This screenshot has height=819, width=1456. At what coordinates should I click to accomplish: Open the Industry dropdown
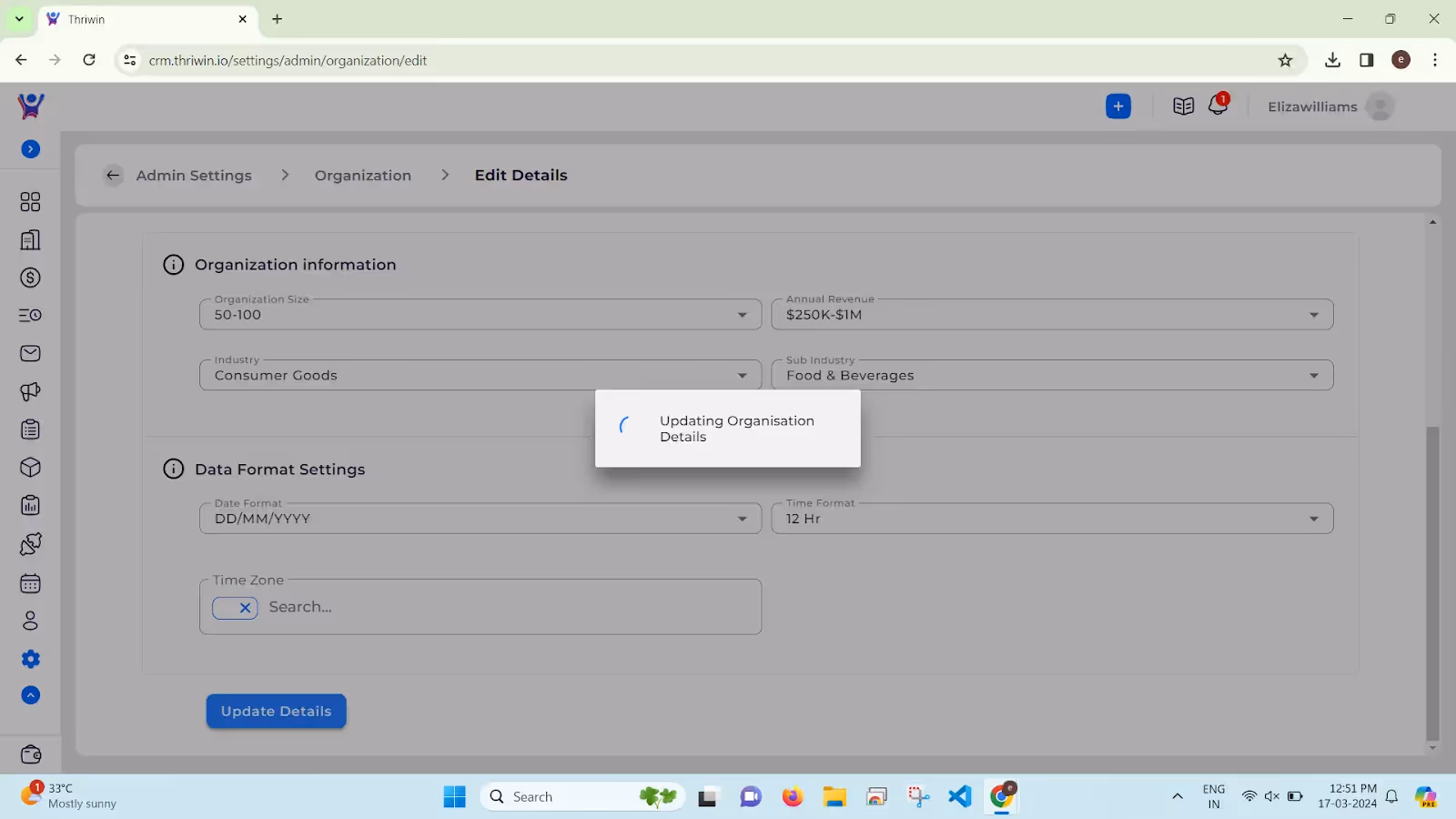click(480, 375)
